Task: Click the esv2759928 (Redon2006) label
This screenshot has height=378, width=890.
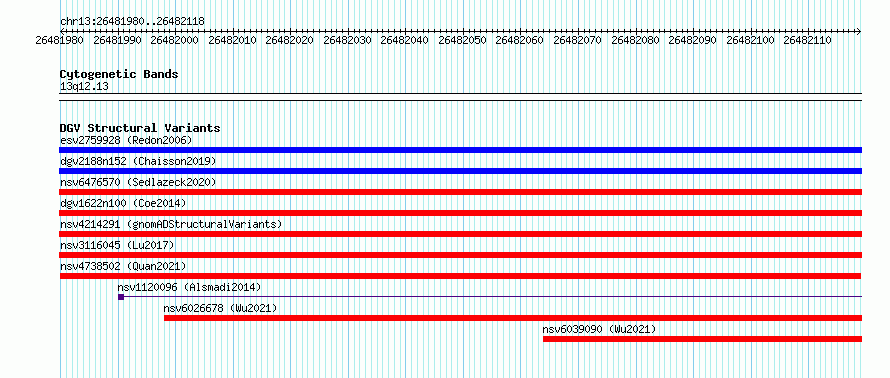Action: pyautogui.click(x=126, y=140)
